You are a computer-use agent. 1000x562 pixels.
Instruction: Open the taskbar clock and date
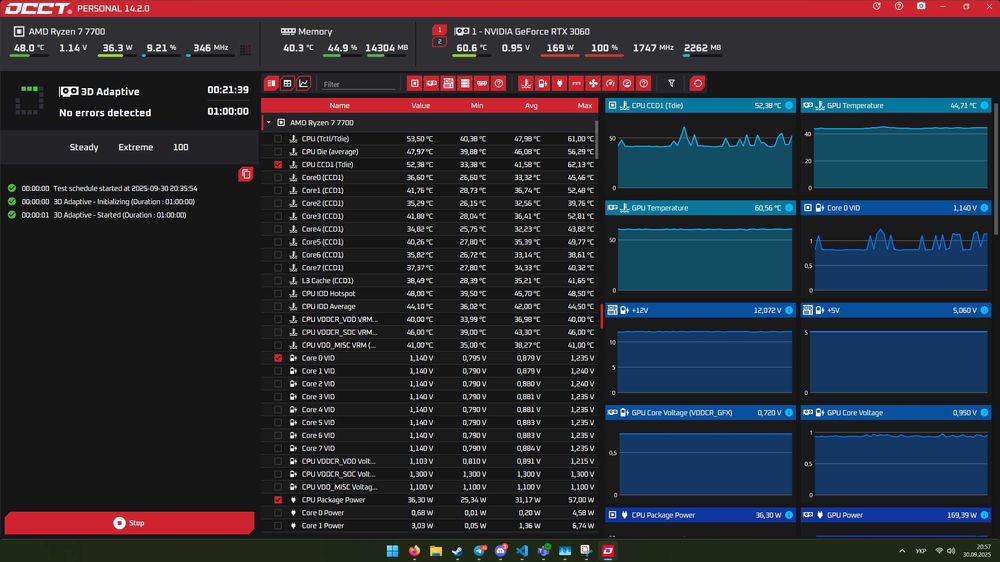(977, 551)
